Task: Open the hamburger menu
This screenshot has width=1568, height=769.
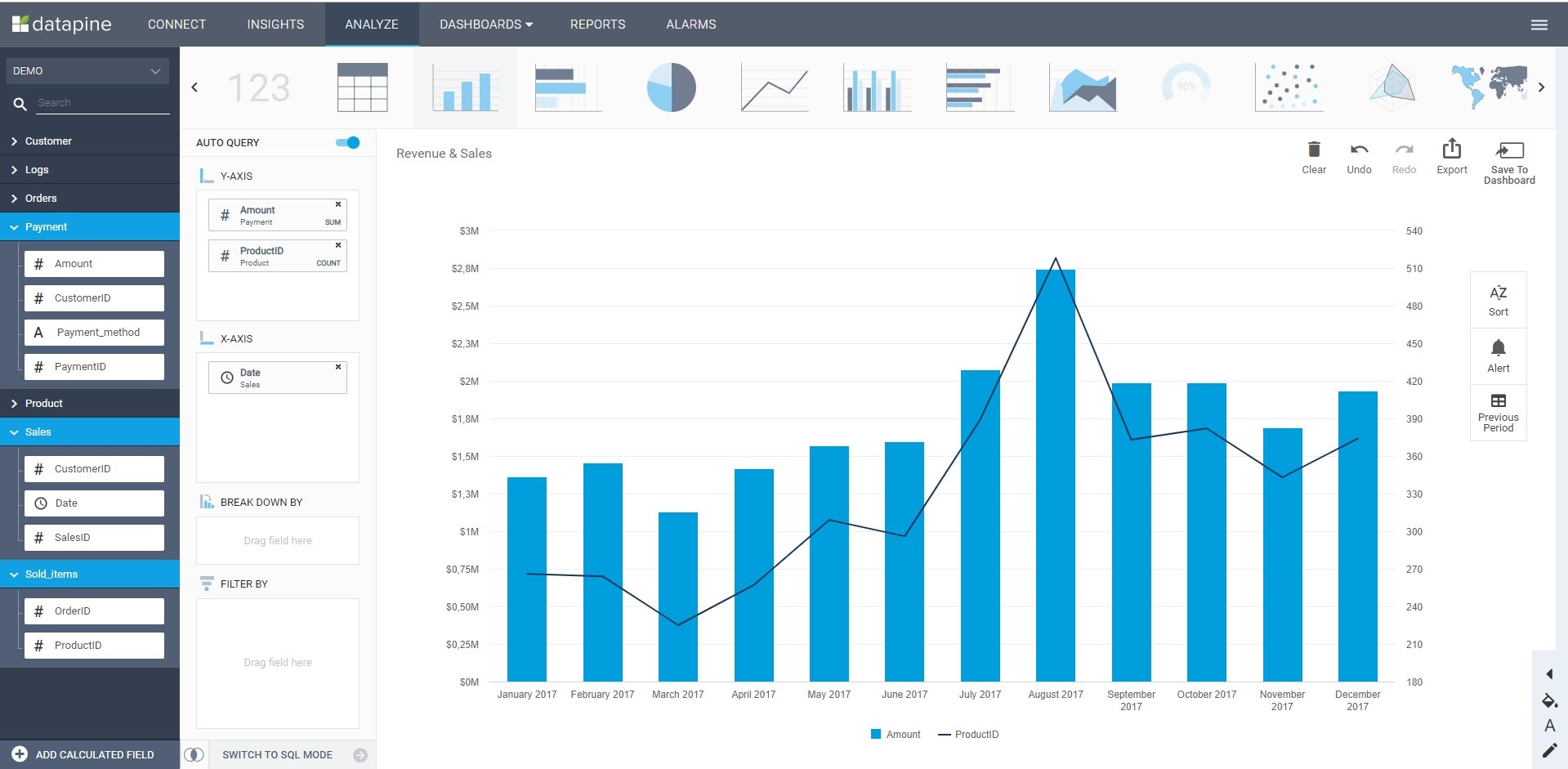Action: 1539,25
